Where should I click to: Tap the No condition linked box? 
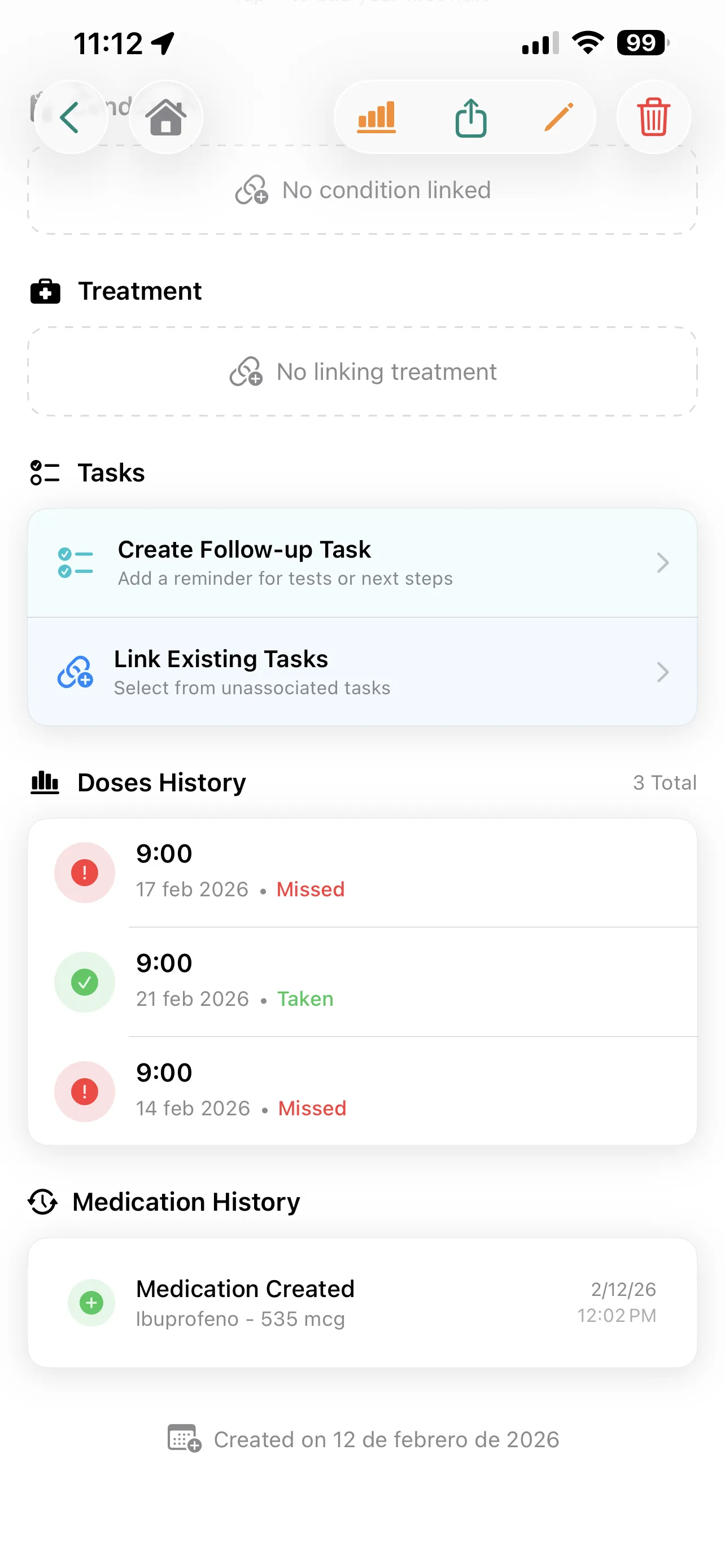click(362, 190)
